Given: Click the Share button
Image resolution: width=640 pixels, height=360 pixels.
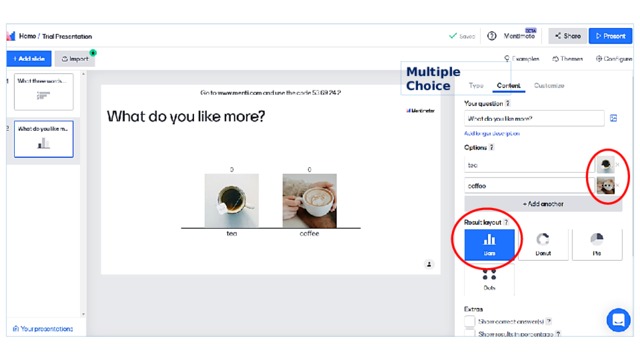Looking at the screenshot, I should pos(567,36).
